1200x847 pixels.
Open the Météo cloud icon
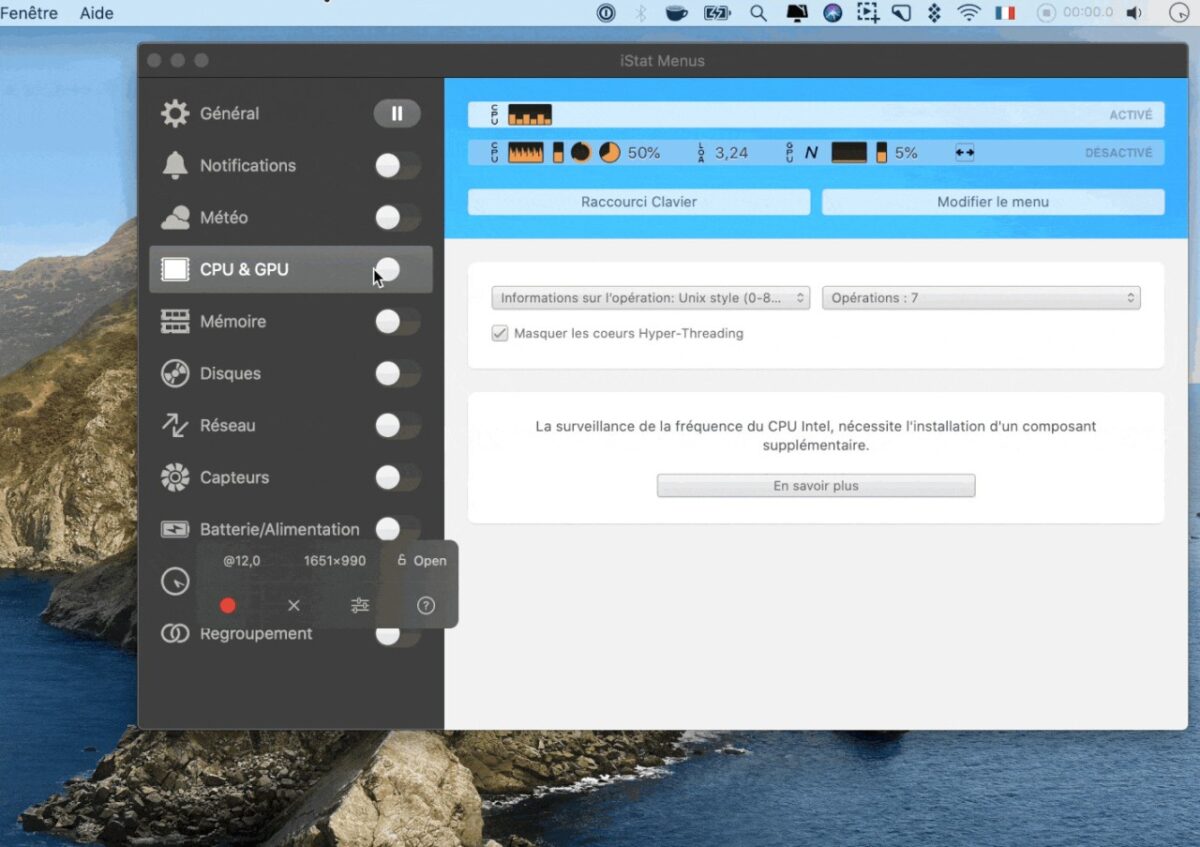click(x=175, y=217)
